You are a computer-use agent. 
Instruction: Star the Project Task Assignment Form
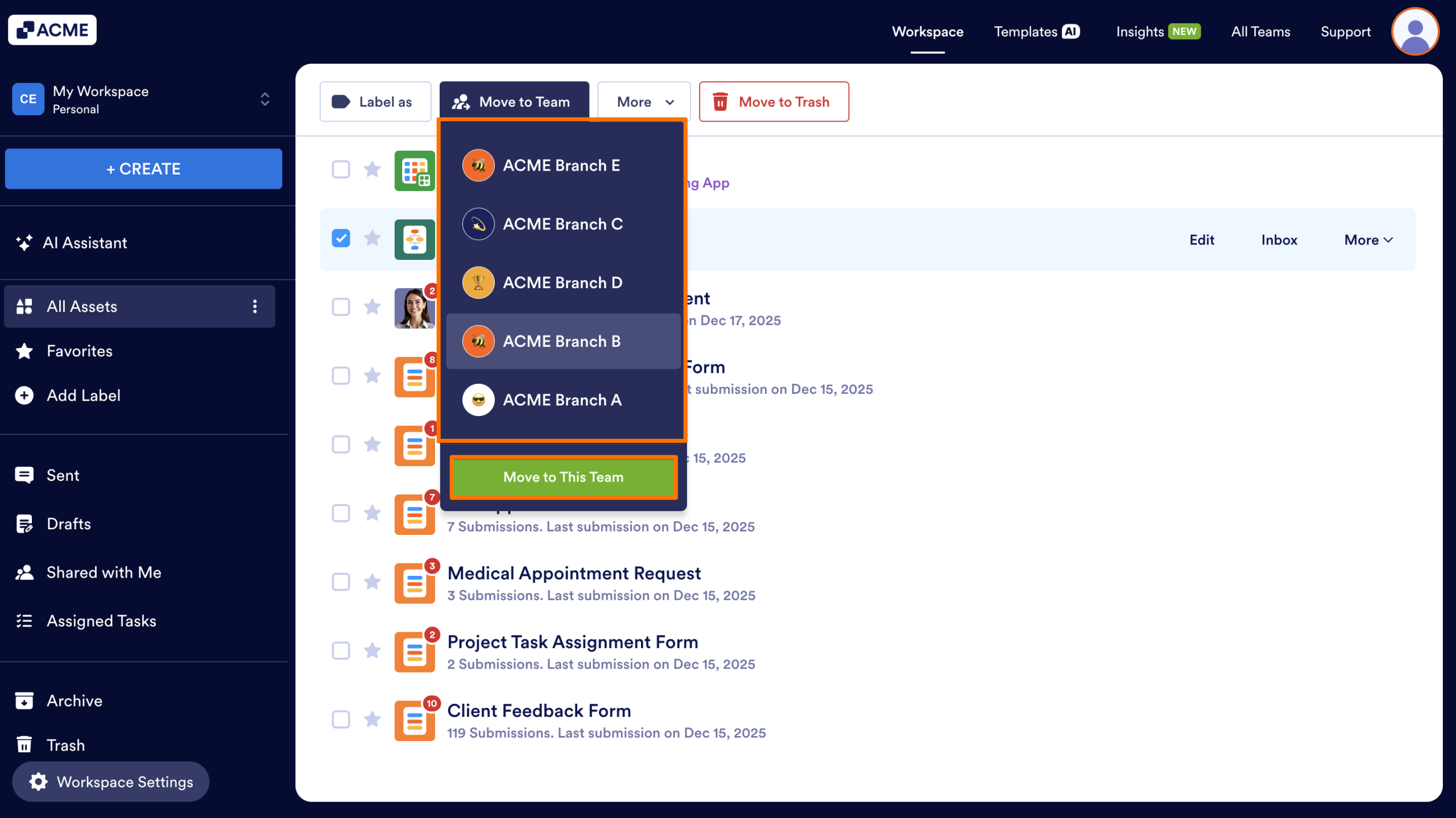[x=373, y=651]
